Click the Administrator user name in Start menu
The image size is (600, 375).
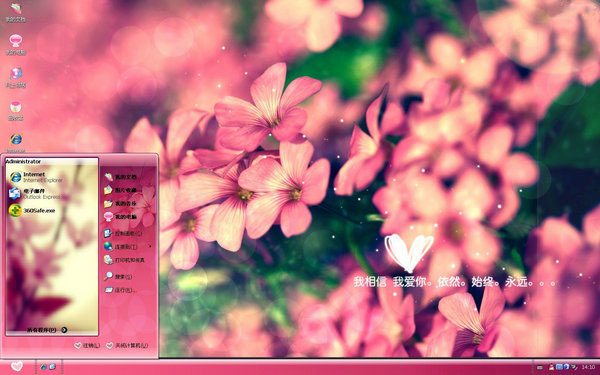(23, 161)
